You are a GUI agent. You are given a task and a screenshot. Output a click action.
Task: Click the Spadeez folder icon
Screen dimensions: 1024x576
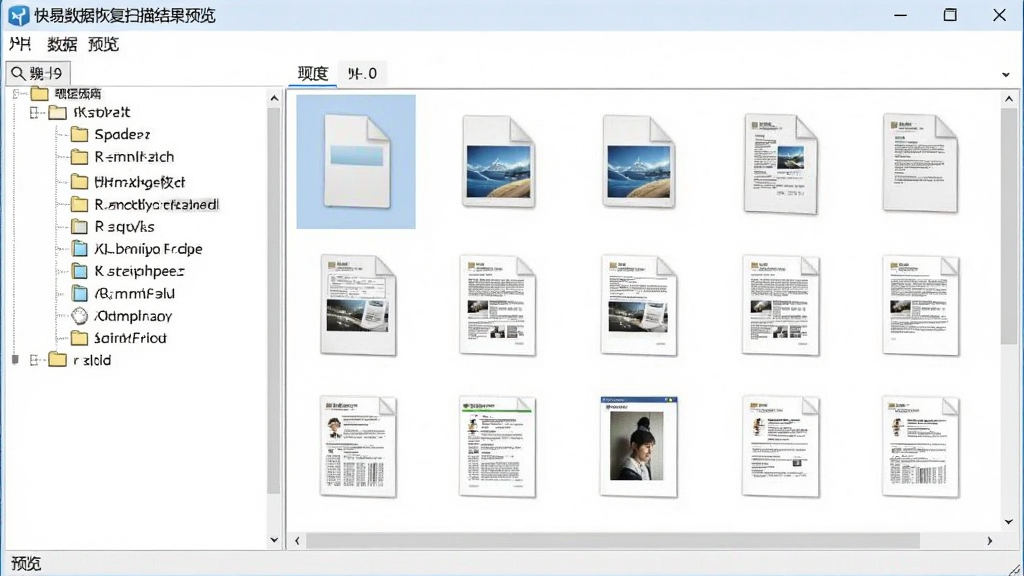click(x=80, y=135)
